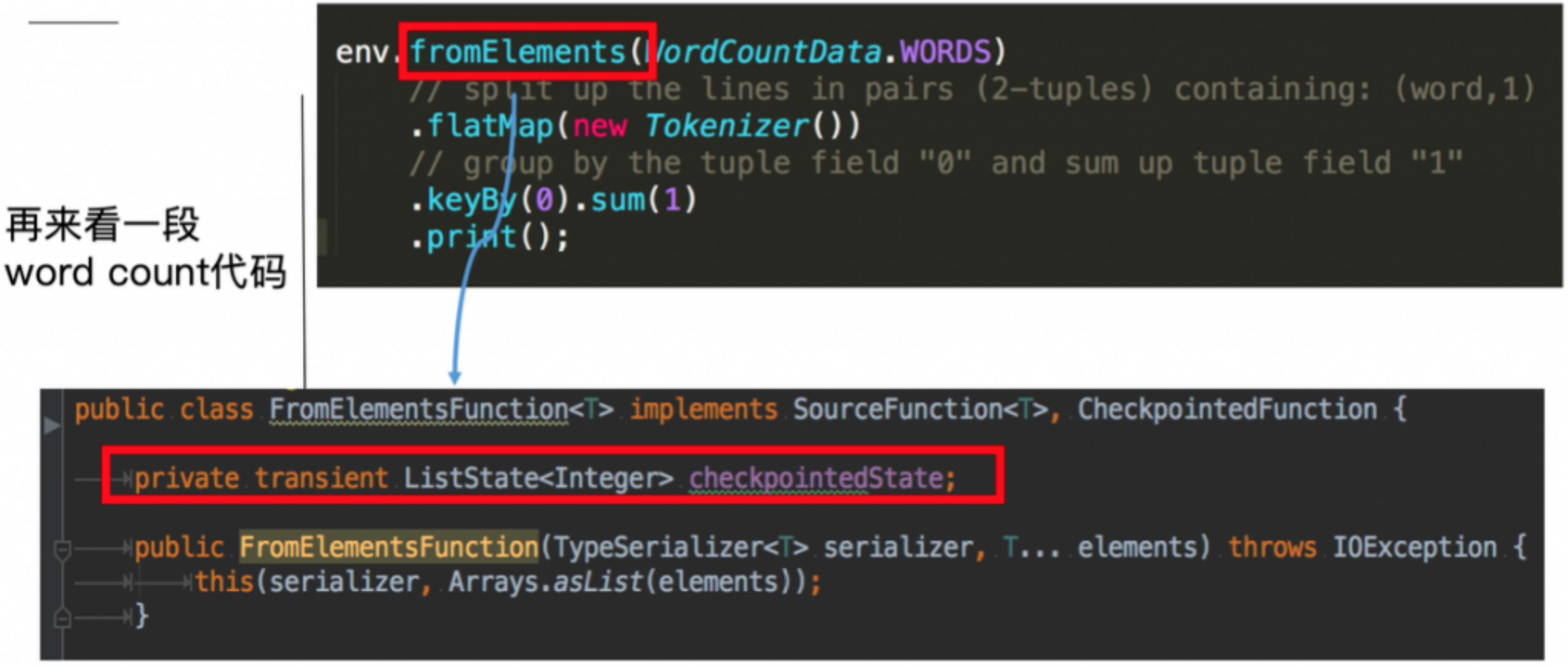
Task: Click the Chinese text 再来看一段
Action: (x=103, y=224)
